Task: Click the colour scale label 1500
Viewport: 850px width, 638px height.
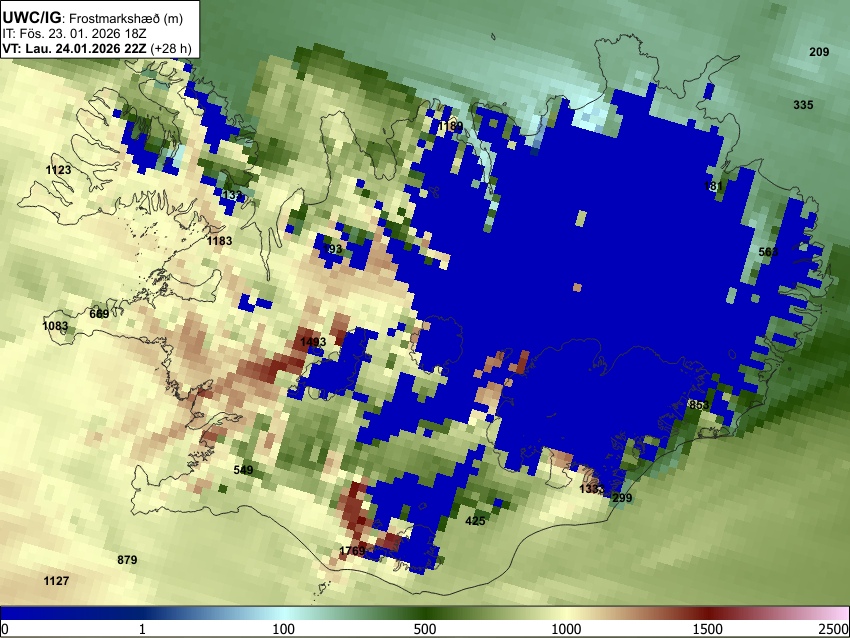Action: [708, 629]
